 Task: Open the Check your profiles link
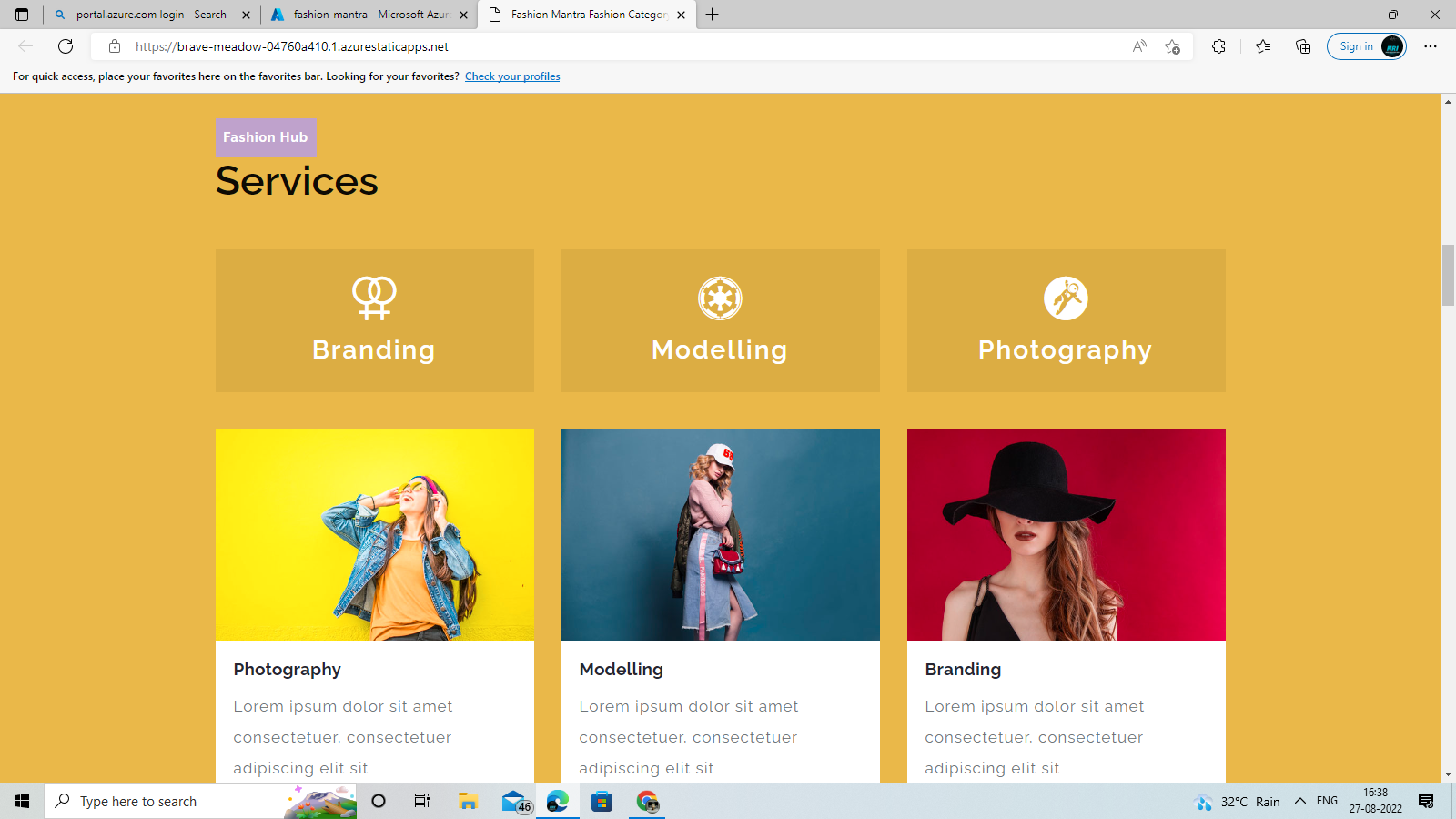(512, 76)
